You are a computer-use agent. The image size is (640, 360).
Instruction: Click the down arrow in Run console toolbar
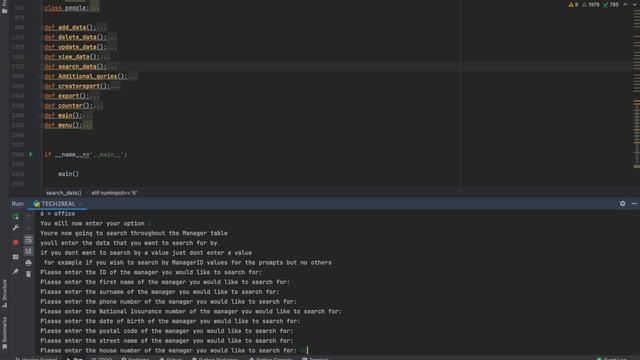point(28,228)
